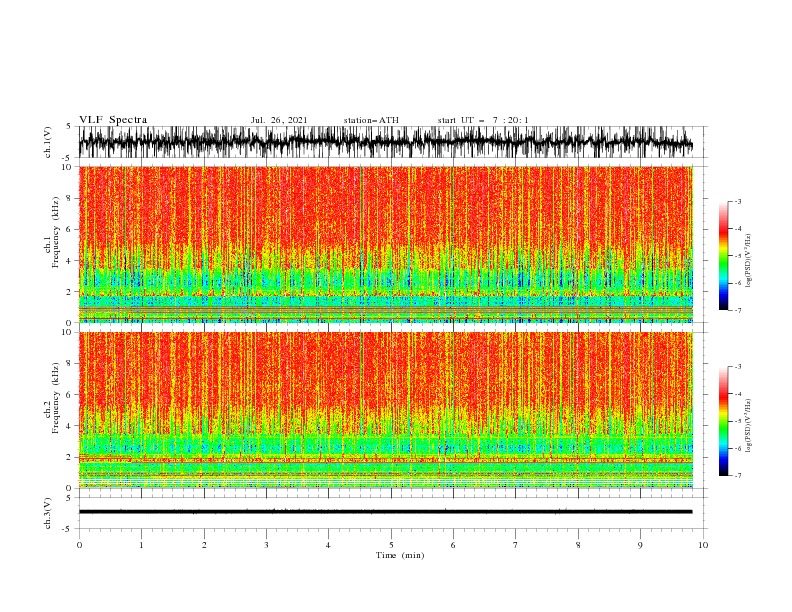Click the ch.3(V) flat waveform trace

[x=385, y=512]
